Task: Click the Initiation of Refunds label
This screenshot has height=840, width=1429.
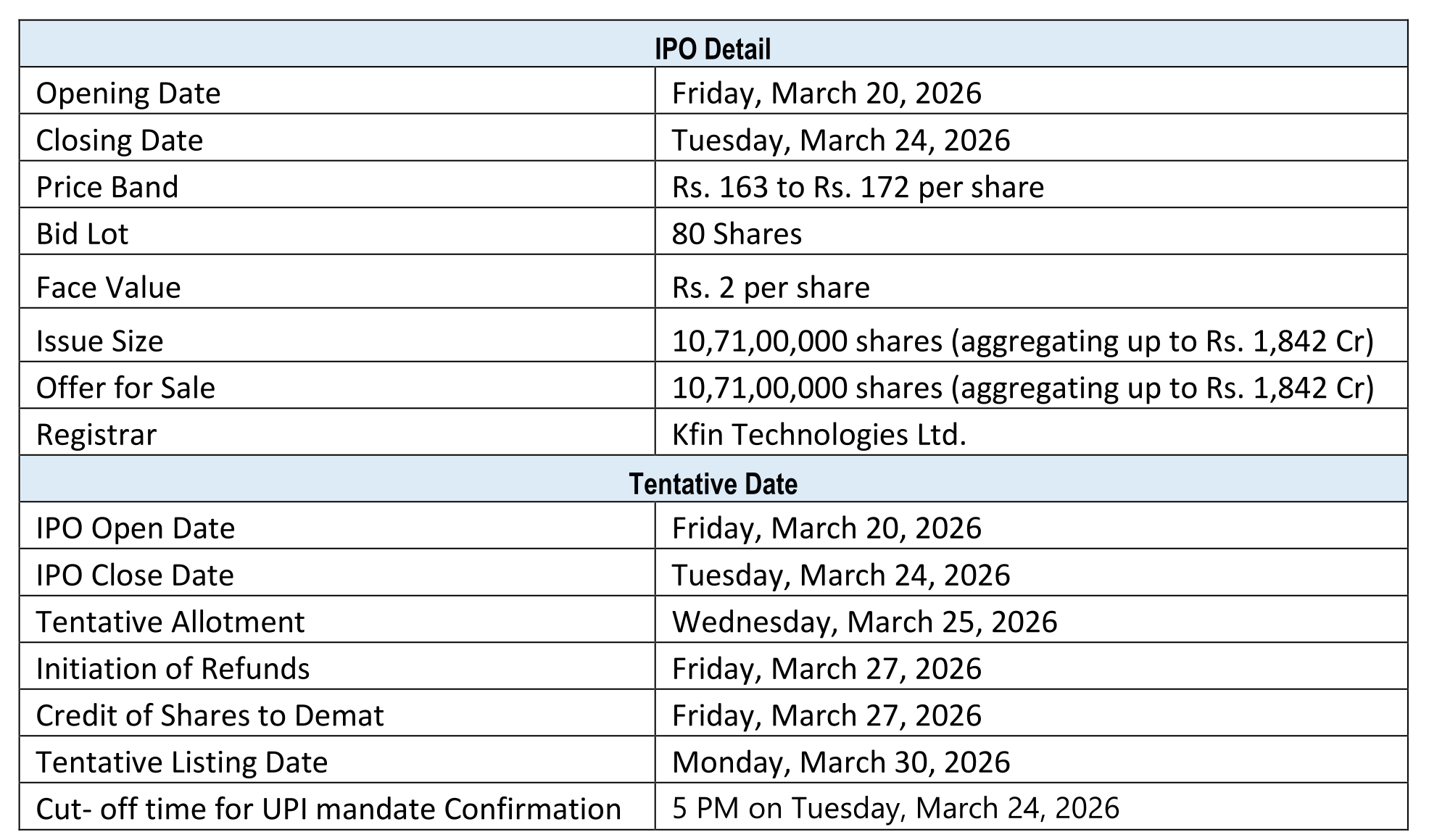Action: point(173,668)
